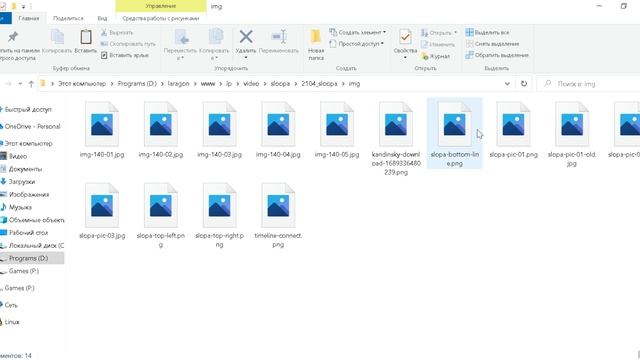The width and height of the screenshot is (640, 360).
Task: Select file img-140-01.jpg
Action: 102,130
